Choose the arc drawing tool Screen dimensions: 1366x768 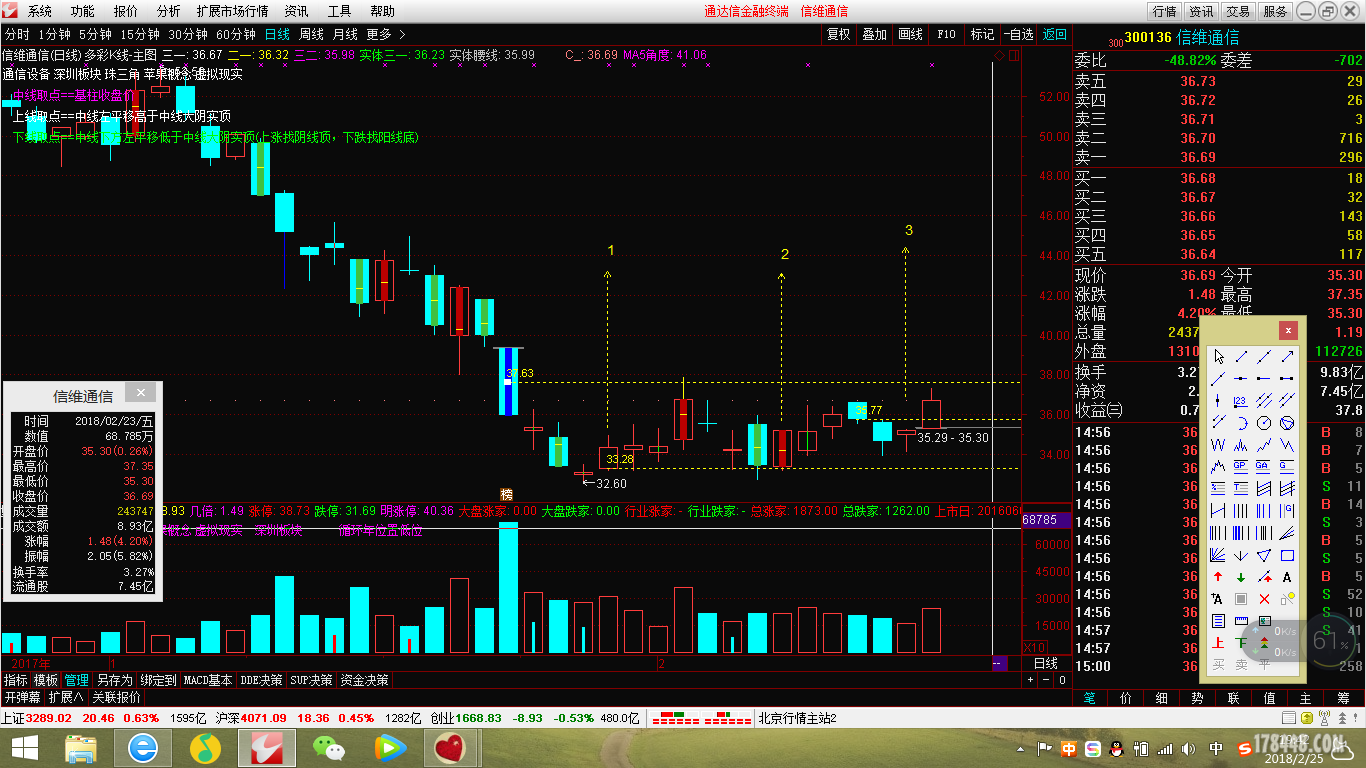[1241, 423]
